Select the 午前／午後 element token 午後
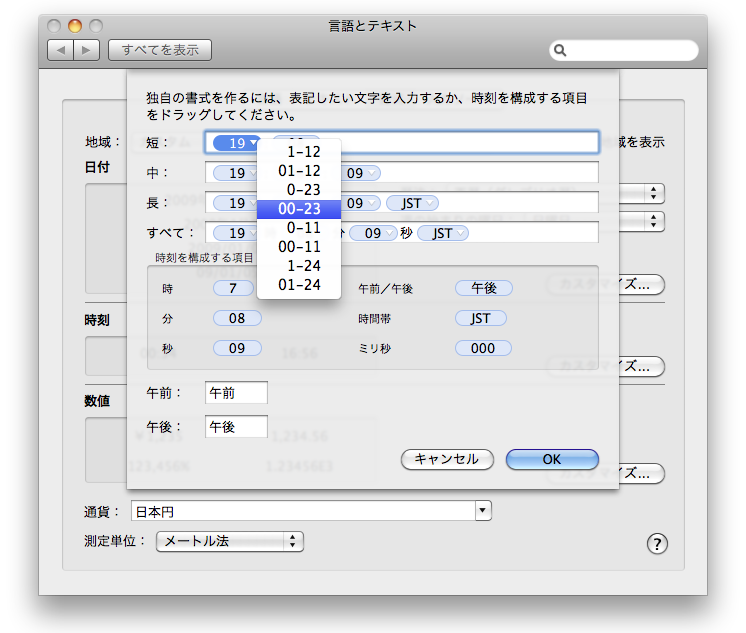 click(484, 288)
